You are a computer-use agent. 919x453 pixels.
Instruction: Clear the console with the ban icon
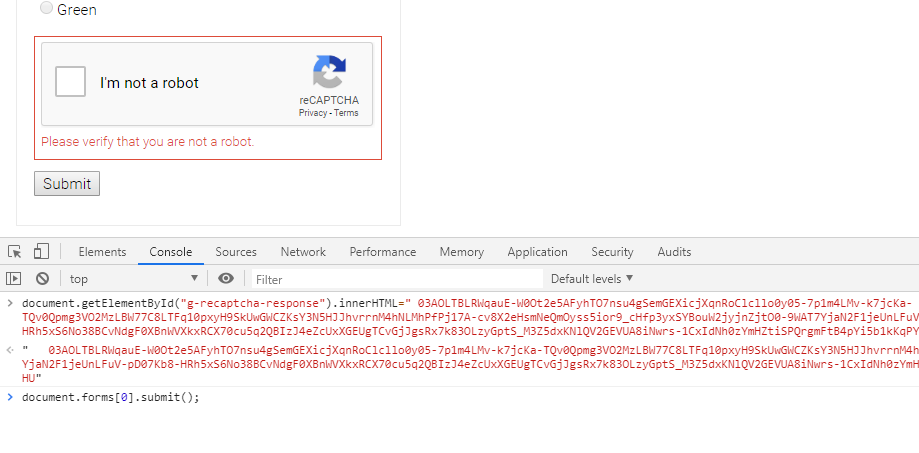(x=42, y=279)
